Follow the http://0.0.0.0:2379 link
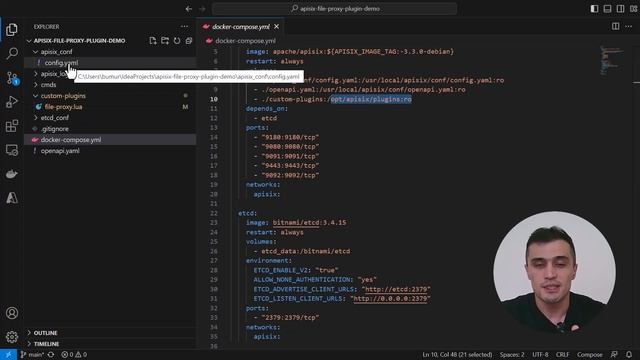The height and width of the screenshot is (360, 640). 390,299
